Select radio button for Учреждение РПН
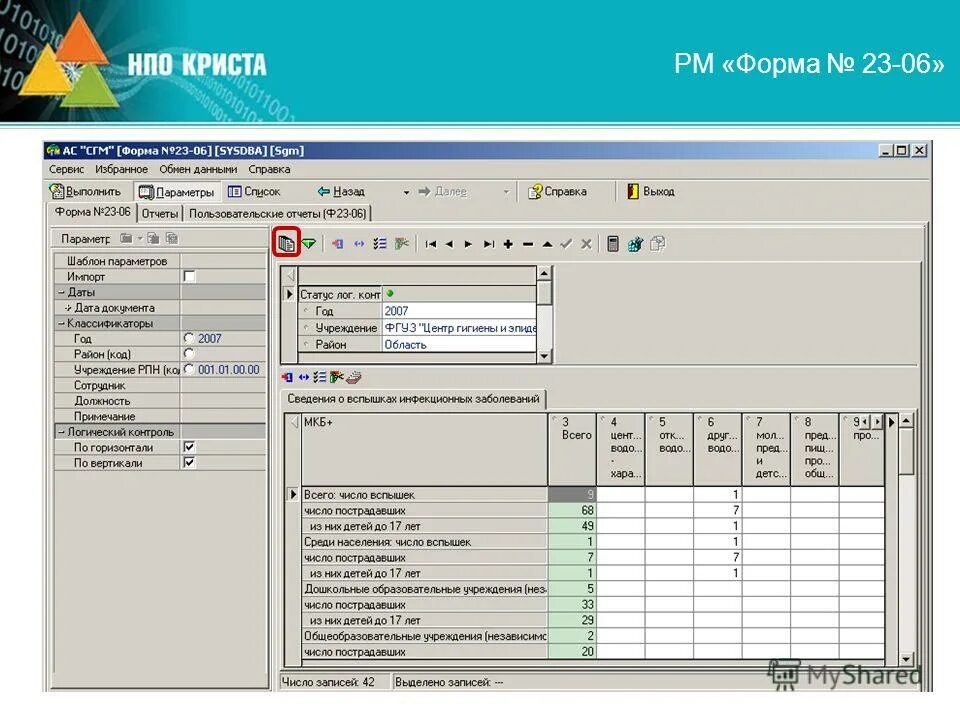The height and width of the screenshot is (720, 960). [189, 369]
